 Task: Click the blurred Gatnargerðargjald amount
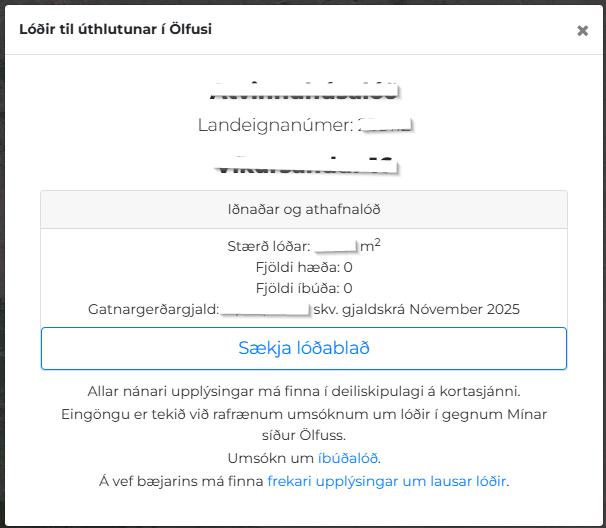tap(265, 309)
